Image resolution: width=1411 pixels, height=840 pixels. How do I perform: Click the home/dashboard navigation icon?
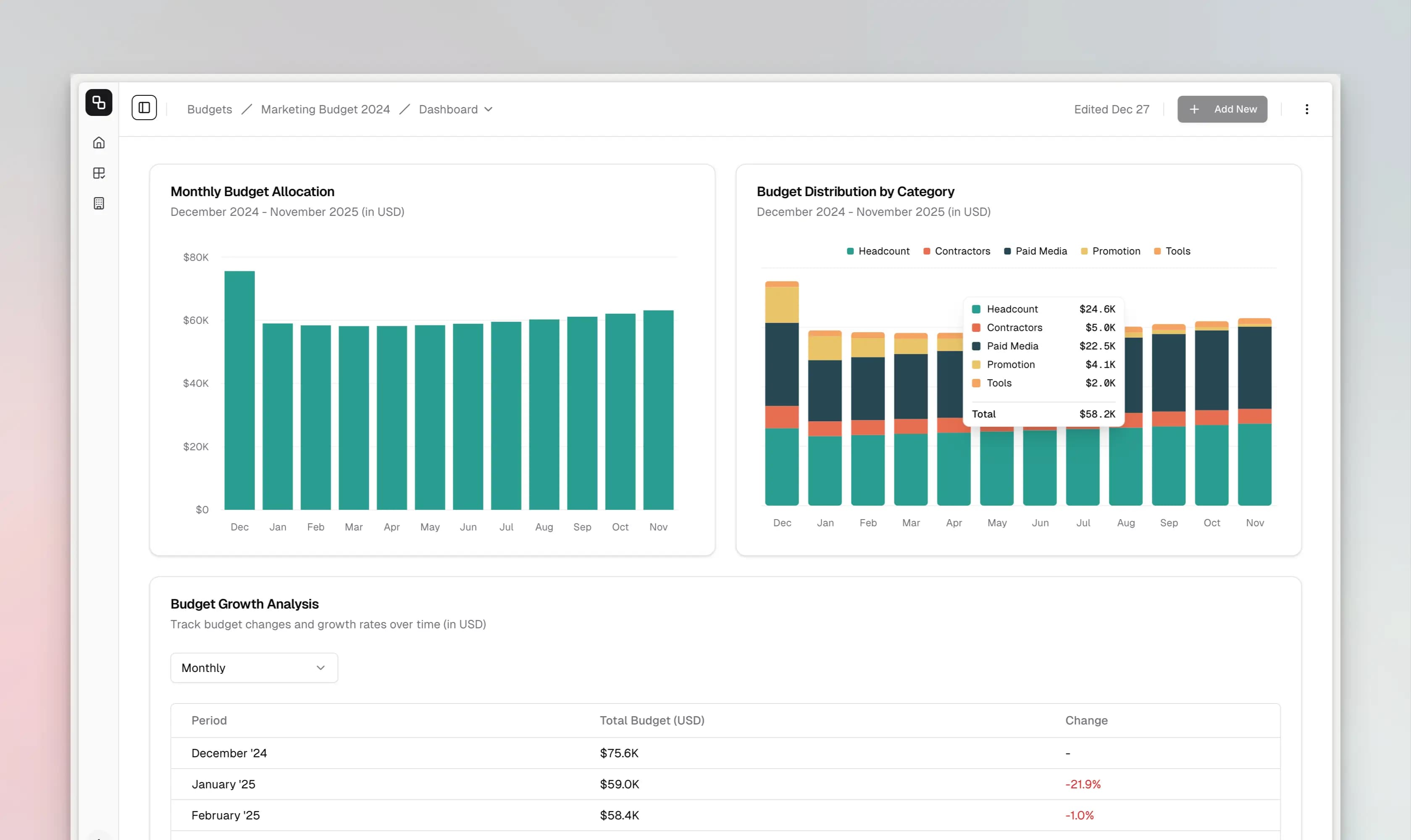pos(99,143)
